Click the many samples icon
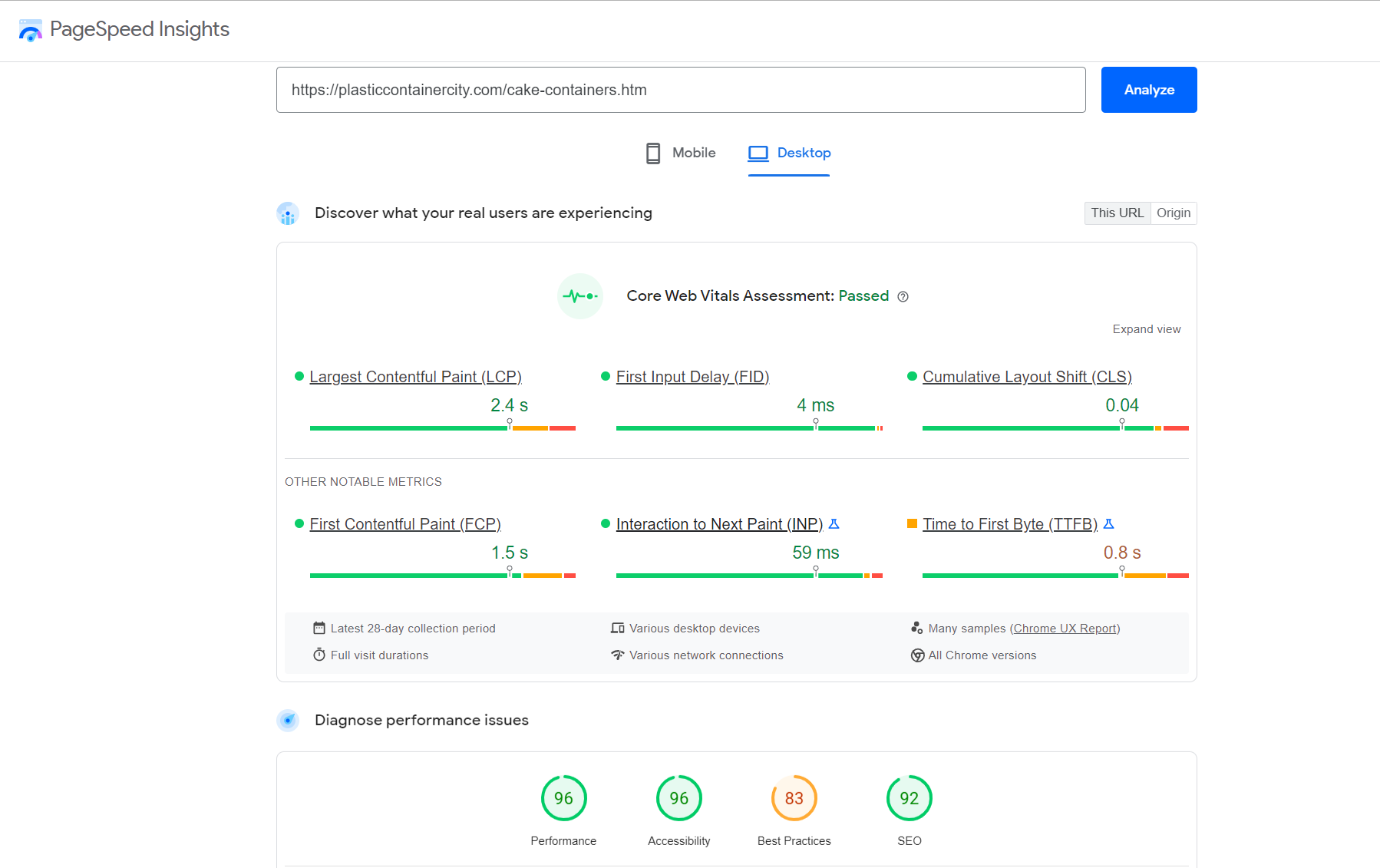Image resolution: width=1380 pixels, height=868 pixels. click(x=916, y=628)
